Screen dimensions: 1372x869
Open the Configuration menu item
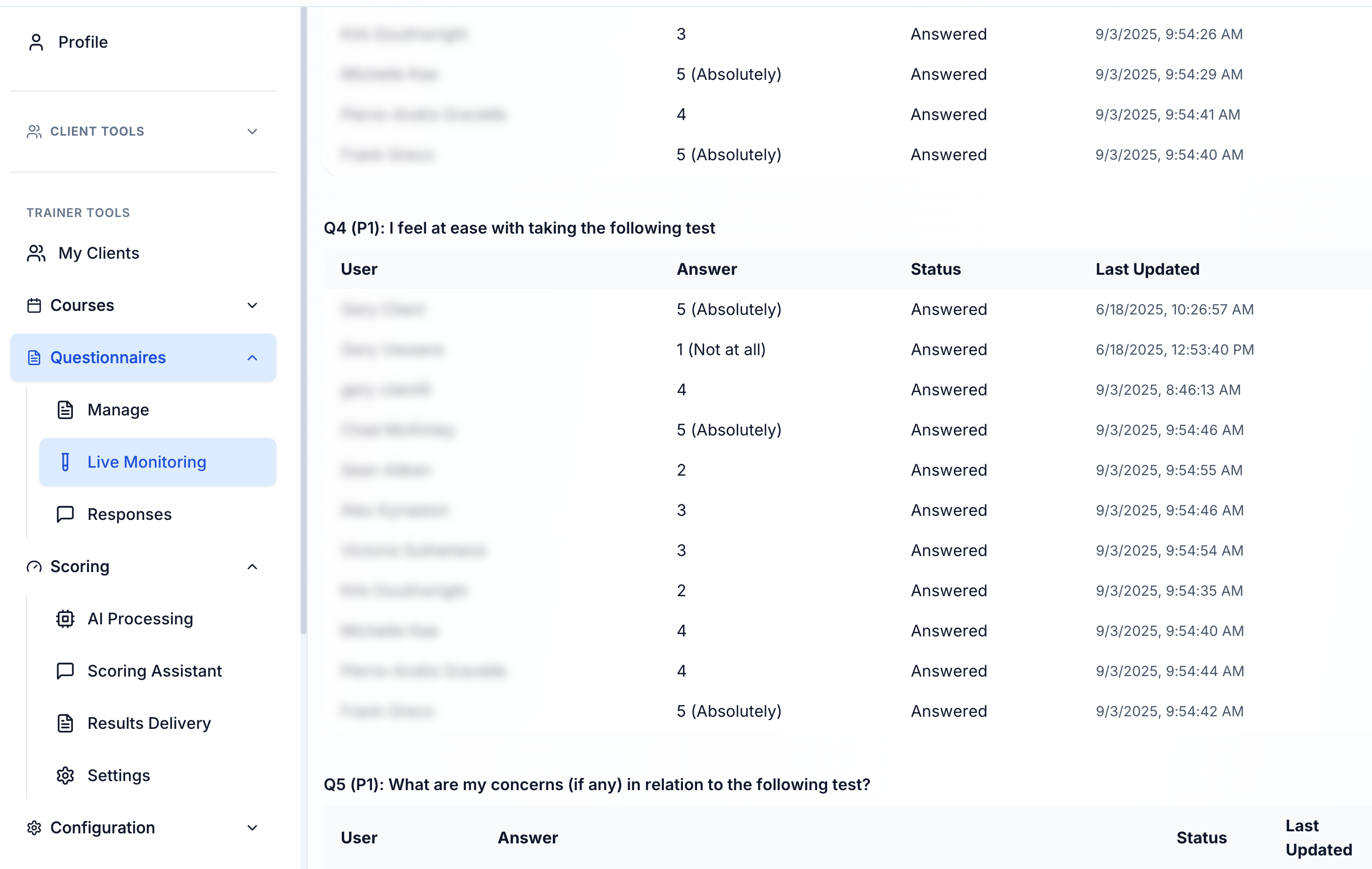coord(103,827)
